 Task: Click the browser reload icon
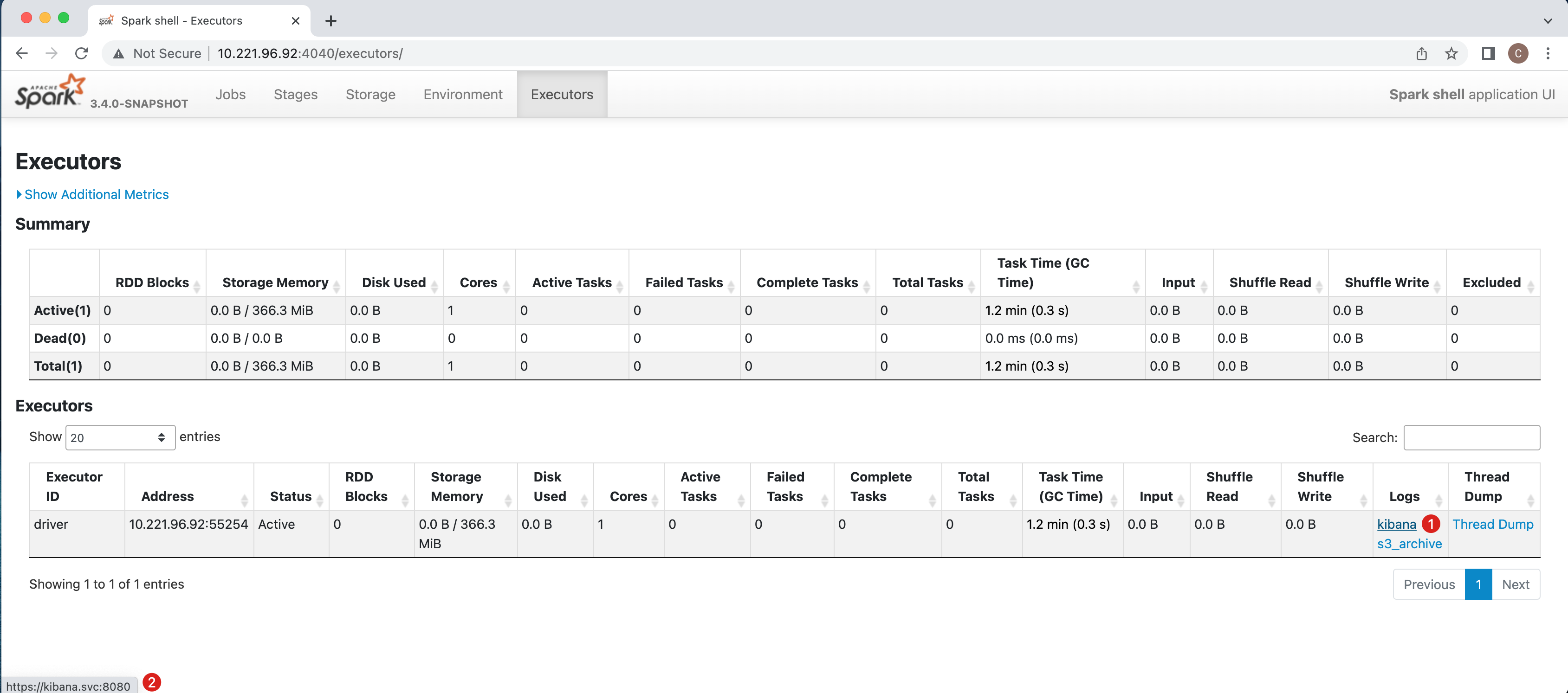[x=82, y=53]
